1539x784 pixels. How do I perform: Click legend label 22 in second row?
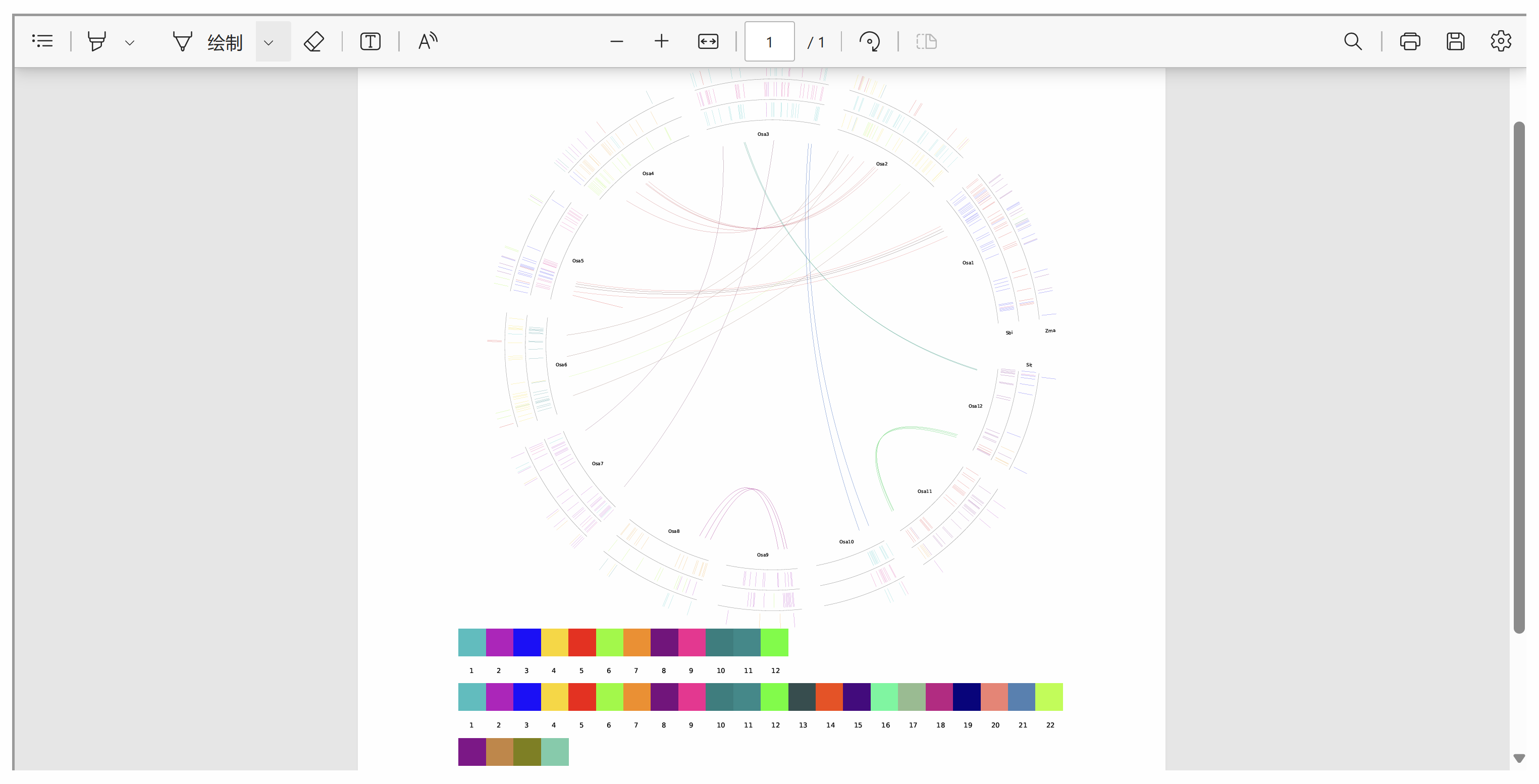[x=1050, y=725]
